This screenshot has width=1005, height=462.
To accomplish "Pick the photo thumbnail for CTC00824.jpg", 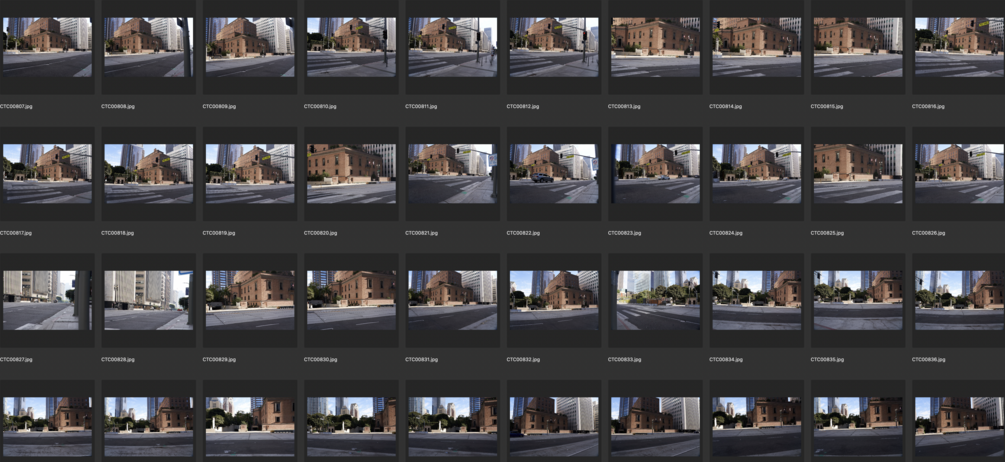I will tap(756, 174).
